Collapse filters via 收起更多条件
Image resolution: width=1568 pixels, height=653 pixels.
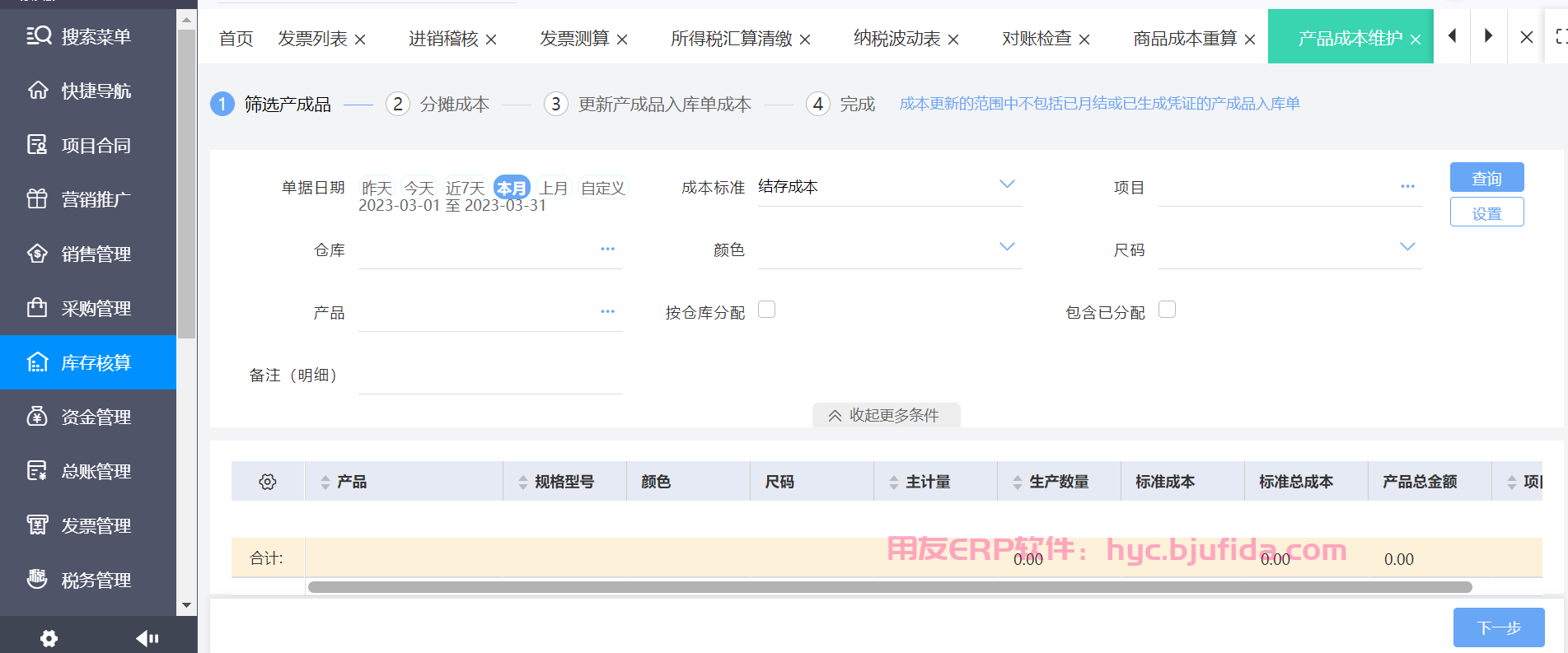coord(886,415)
